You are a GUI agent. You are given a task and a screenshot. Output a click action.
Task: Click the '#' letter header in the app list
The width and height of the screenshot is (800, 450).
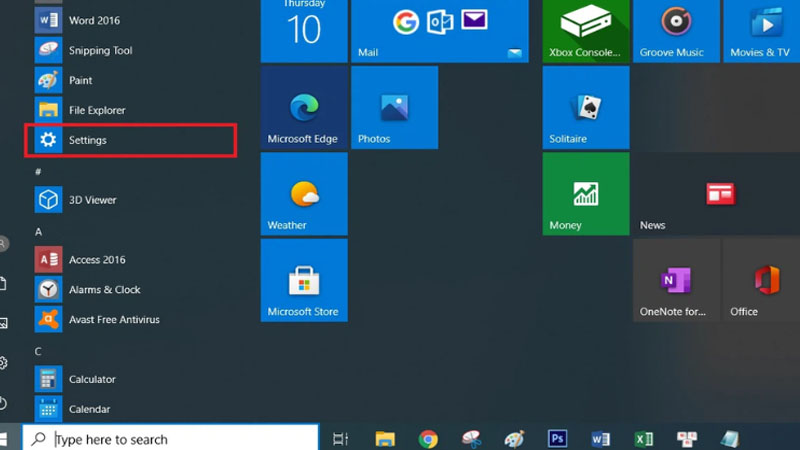38,172
